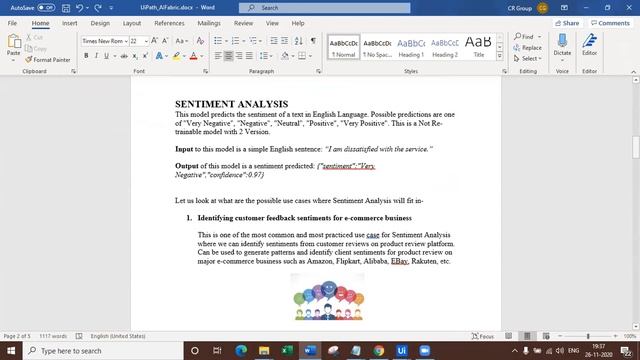The width and height of the screenshot is (640, 360).
Task: Open Excel from the taskbar
Action: tap(287, 351)
